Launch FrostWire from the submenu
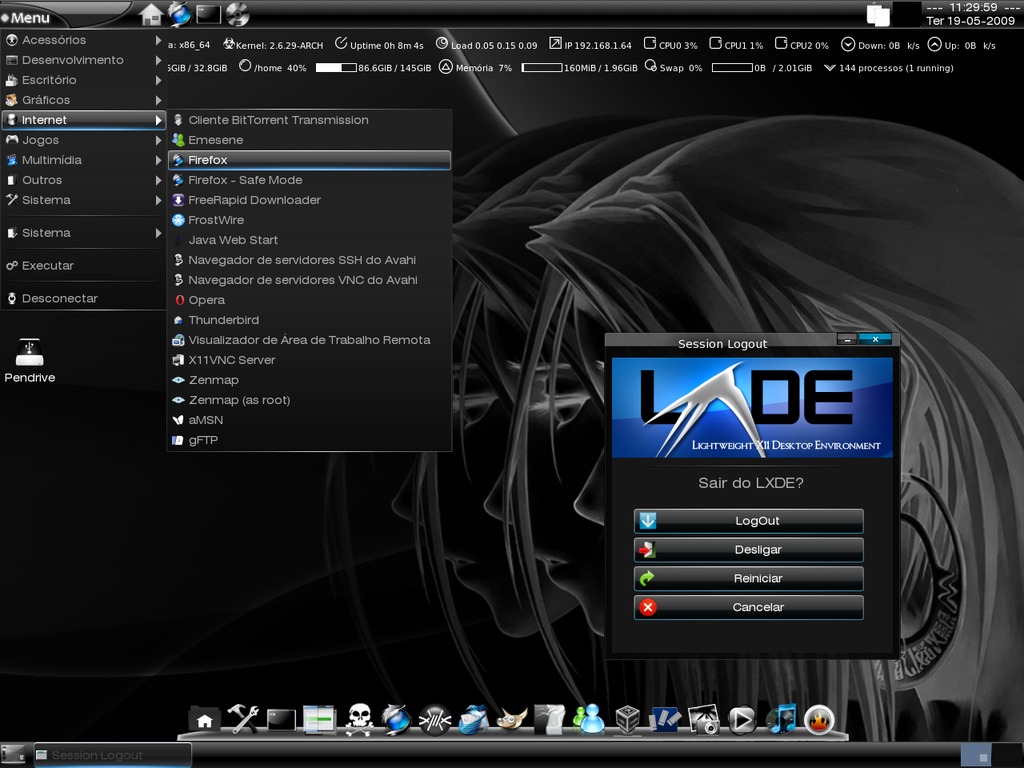Screen dimensions: 1024x768 (310, 220)
